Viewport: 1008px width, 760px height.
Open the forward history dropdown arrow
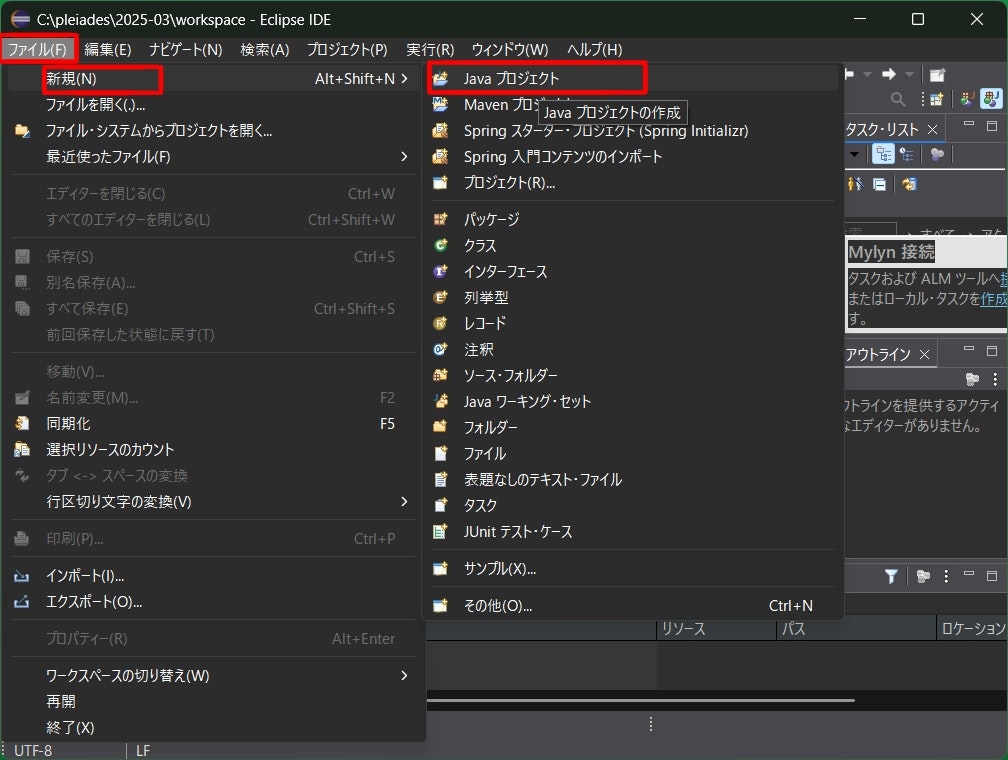tap(909, 75)
